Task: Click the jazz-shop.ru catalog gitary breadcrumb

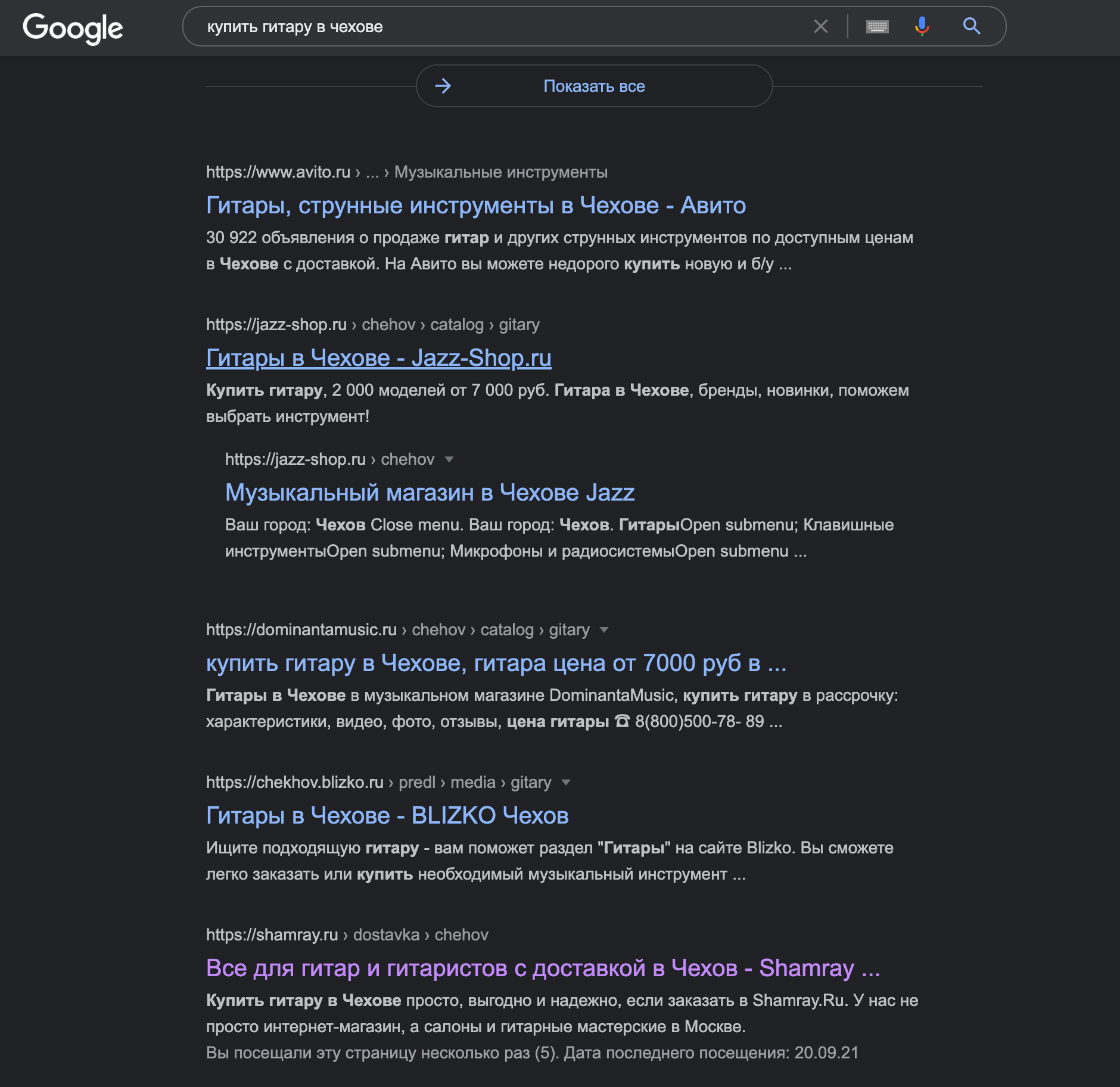Action: [372, 325]
